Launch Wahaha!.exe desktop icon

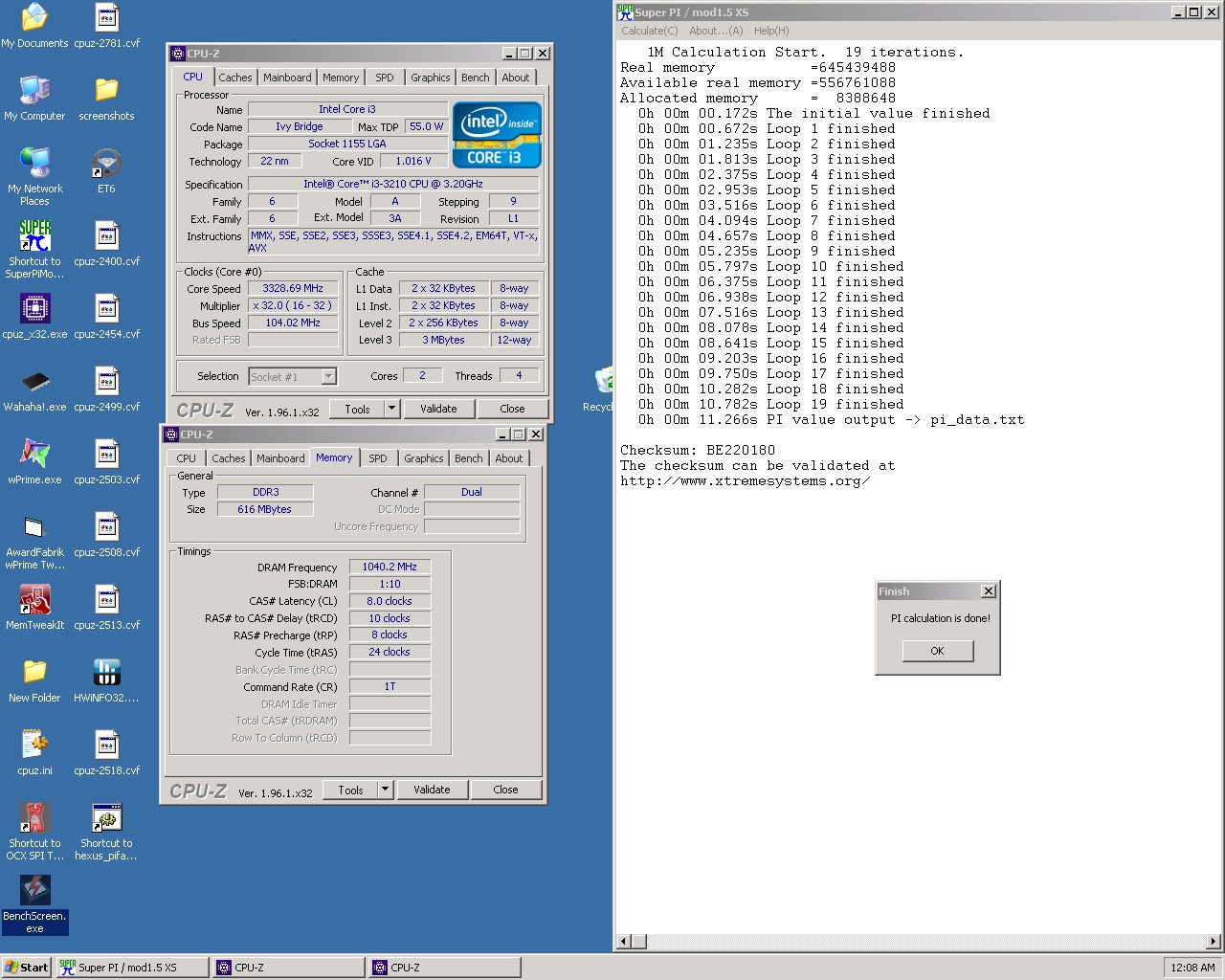(x=34, y=390)
